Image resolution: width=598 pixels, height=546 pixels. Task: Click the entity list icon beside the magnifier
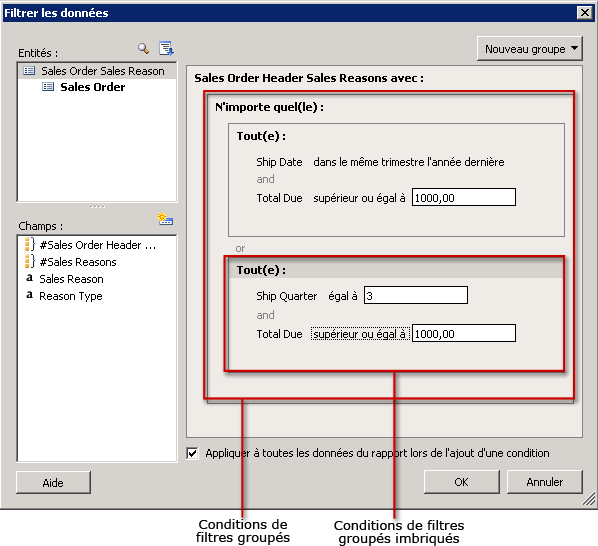pyautogui.click(x=166, y=48)
